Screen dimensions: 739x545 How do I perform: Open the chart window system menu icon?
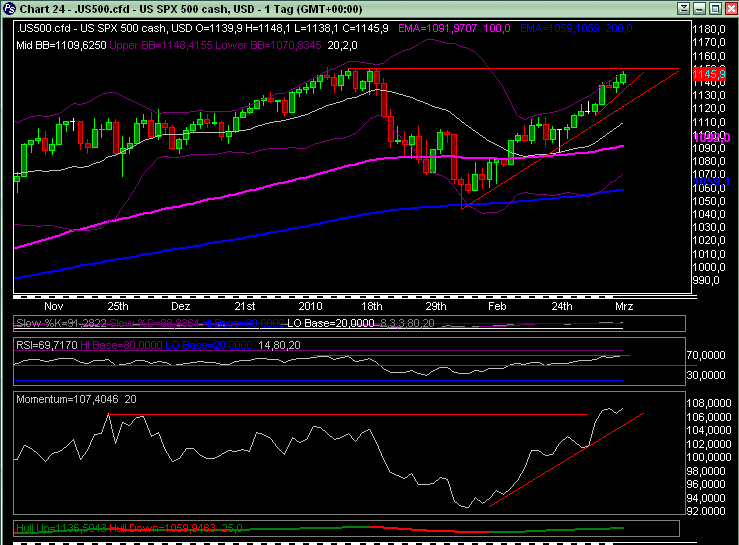(9, 8)
